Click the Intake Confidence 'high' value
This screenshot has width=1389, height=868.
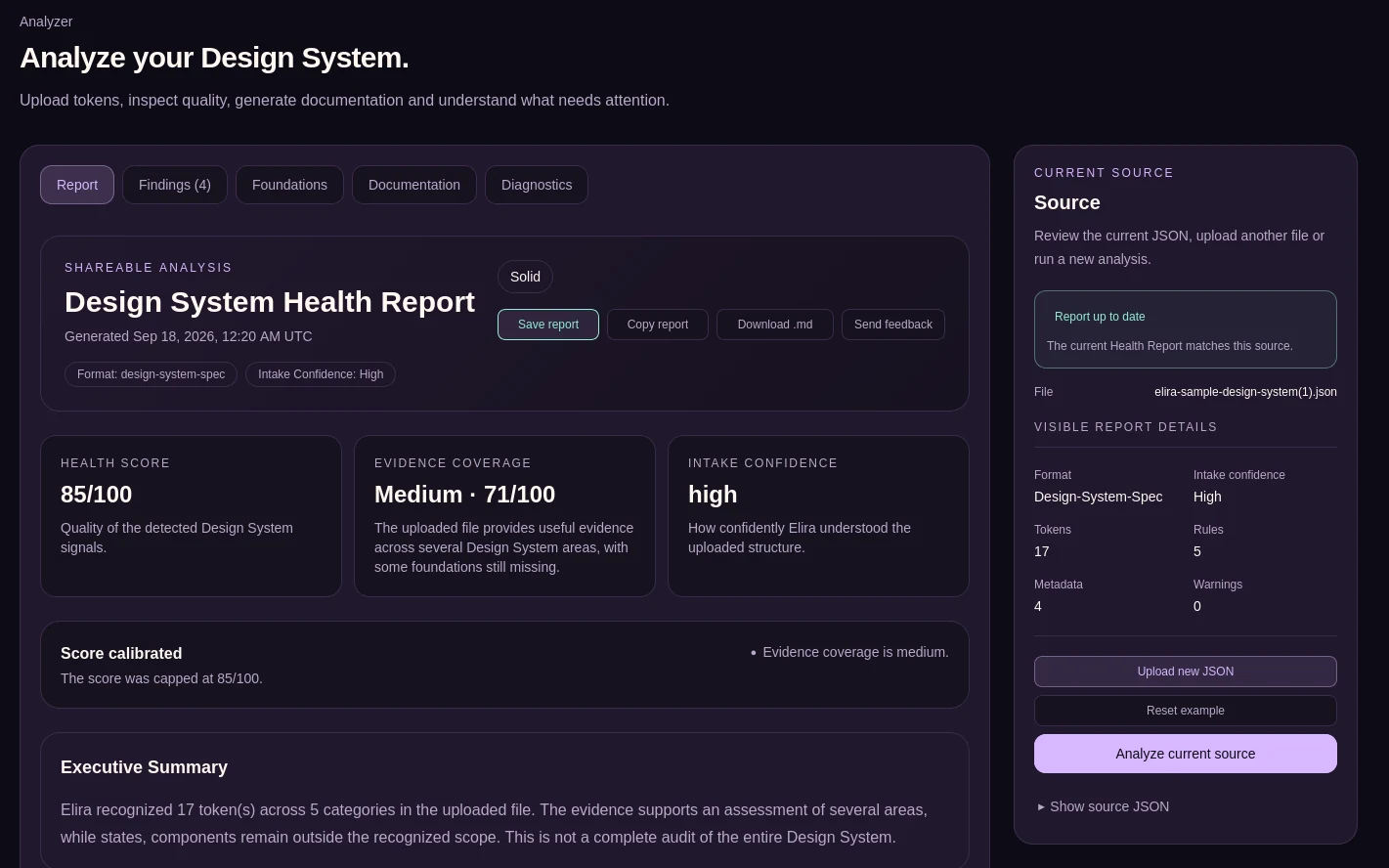click(x=713, y=495)
